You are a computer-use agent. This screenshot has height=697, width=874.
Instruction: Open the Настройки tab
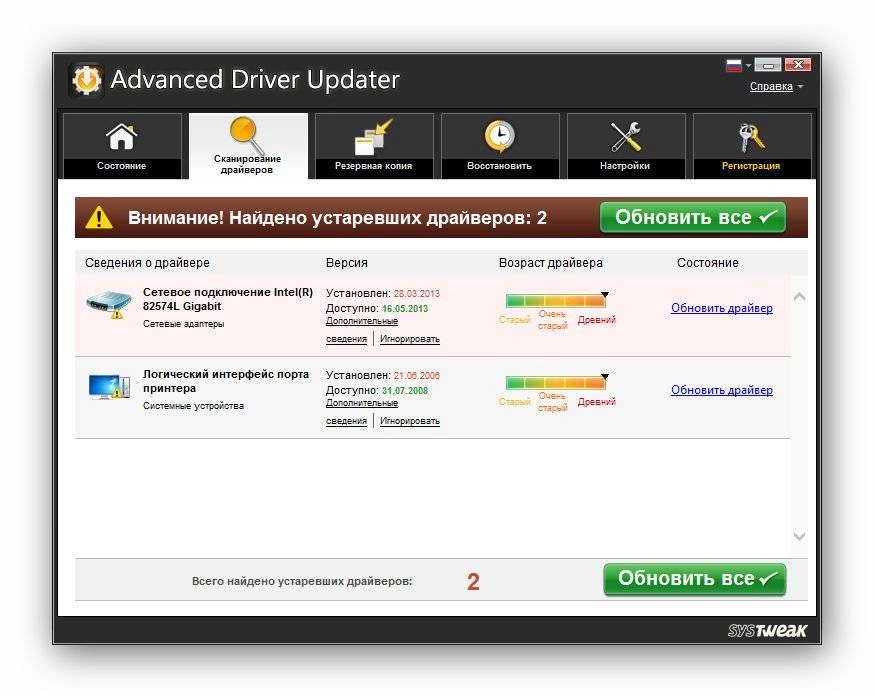pyautogui.click(x=626, y=146)
